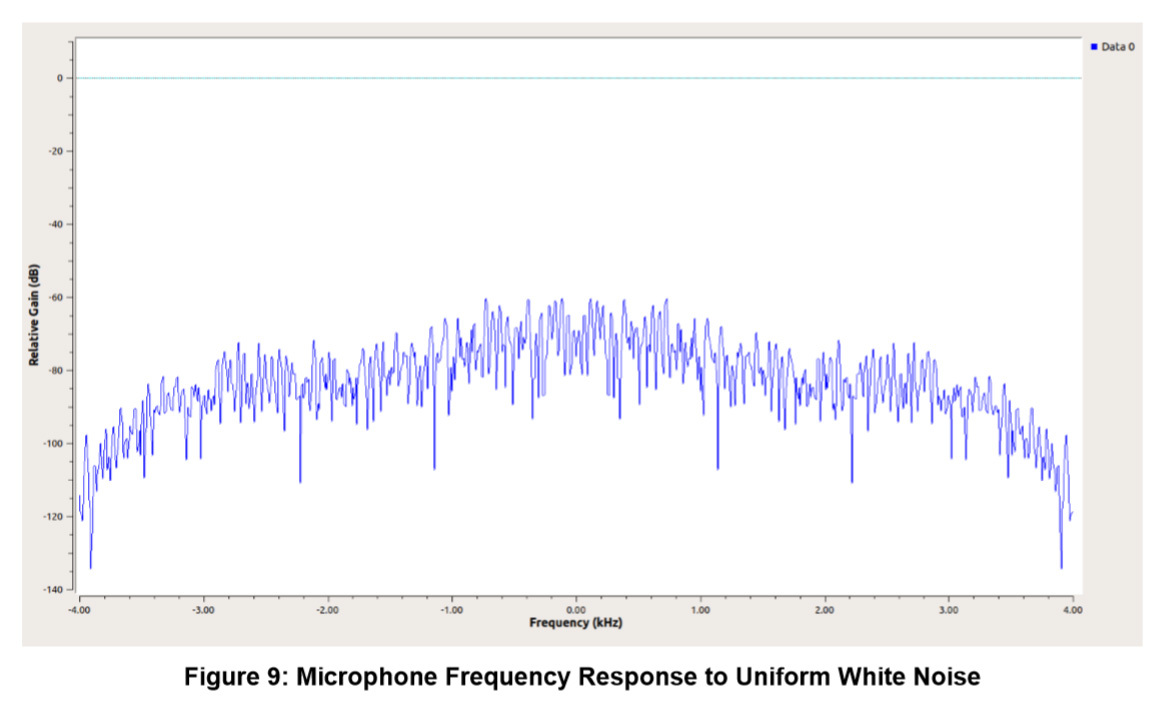Click the Data 0 legend entry
The height and width of the screenshot is (706, 1168).
click(x=1113, y=47)
